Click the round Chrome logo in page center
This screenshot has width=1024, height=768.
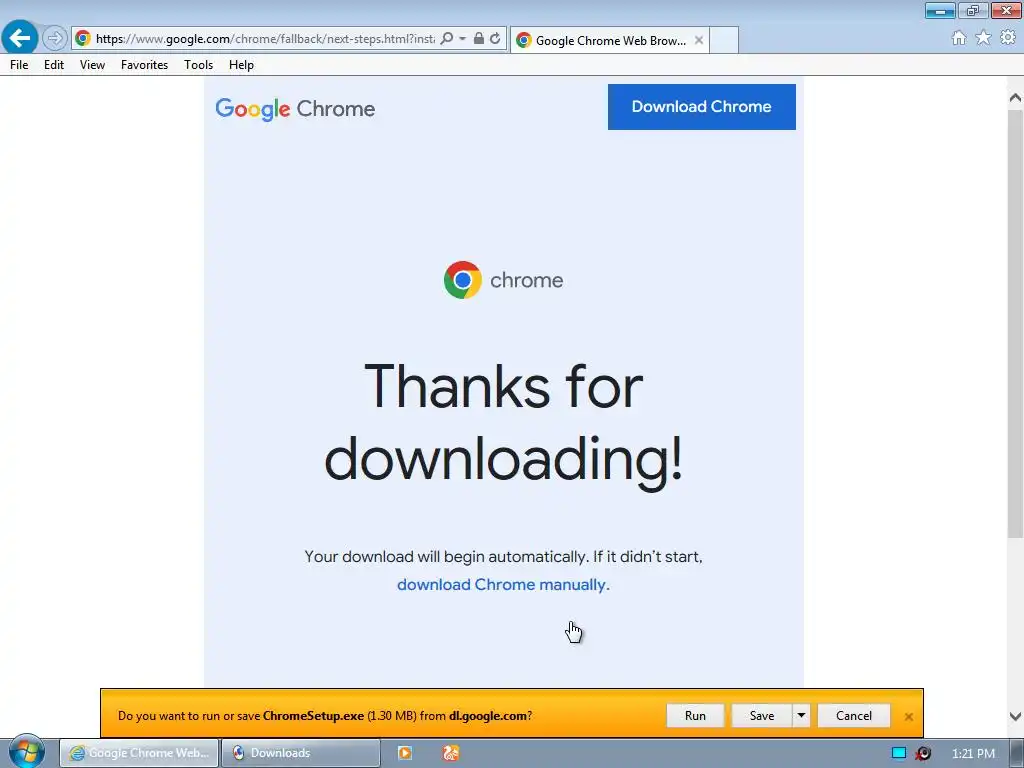[x=462, y=280]
